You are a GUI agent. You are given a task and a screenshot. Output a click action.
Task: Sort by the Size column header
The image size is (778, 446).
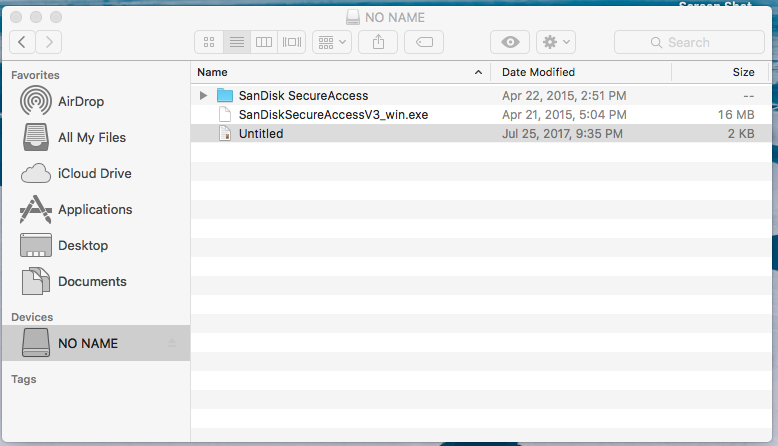(720, 72)
